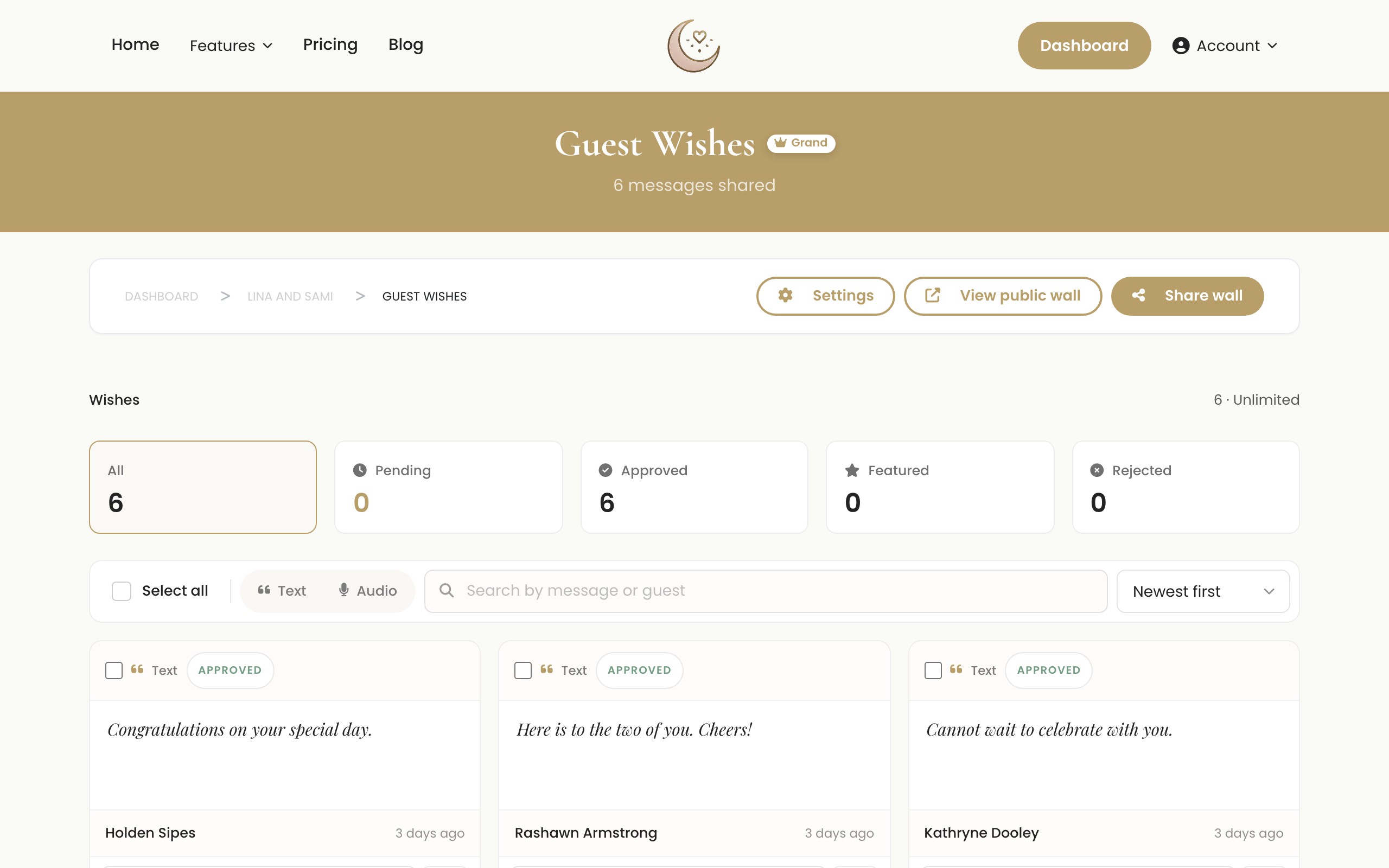The image size is (1389, 868).
Task: Click the Dashboard button
Action: (1084, 46)
